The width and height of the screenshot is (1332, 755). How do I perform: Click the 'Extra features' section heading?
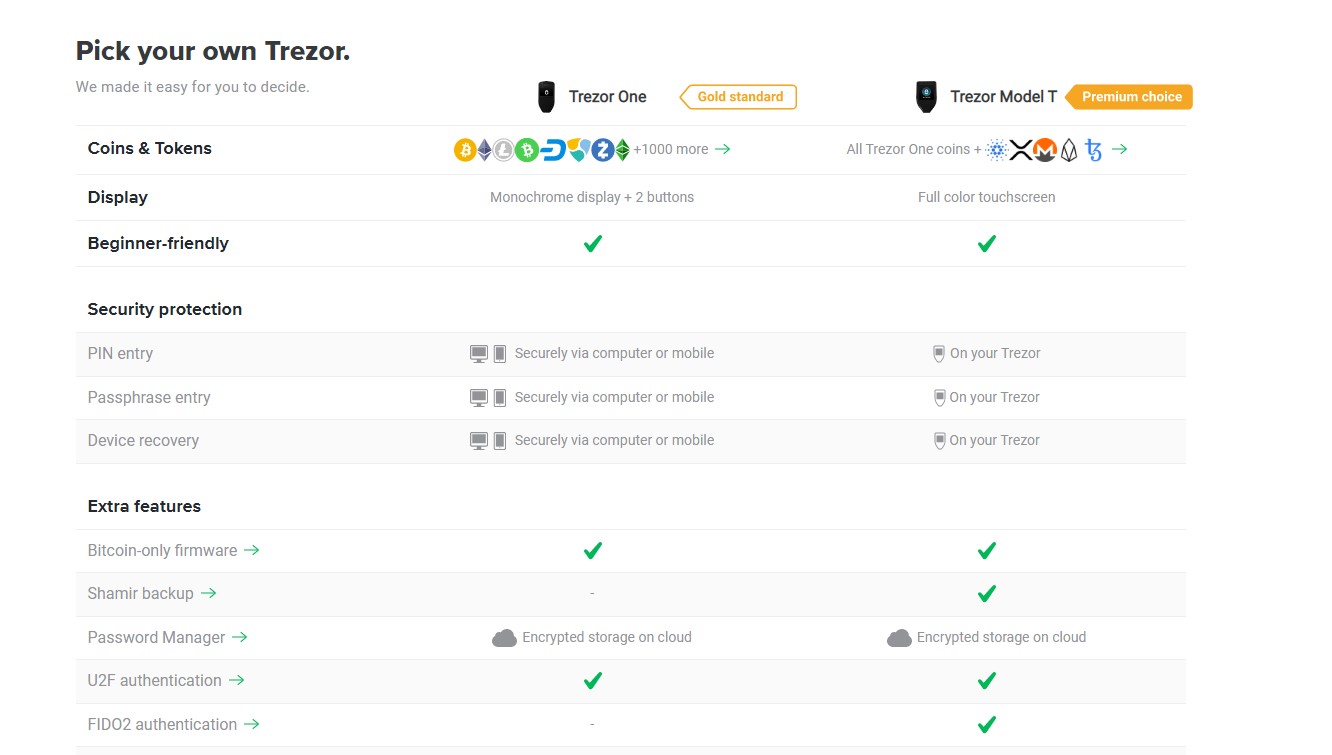[144, 506]
